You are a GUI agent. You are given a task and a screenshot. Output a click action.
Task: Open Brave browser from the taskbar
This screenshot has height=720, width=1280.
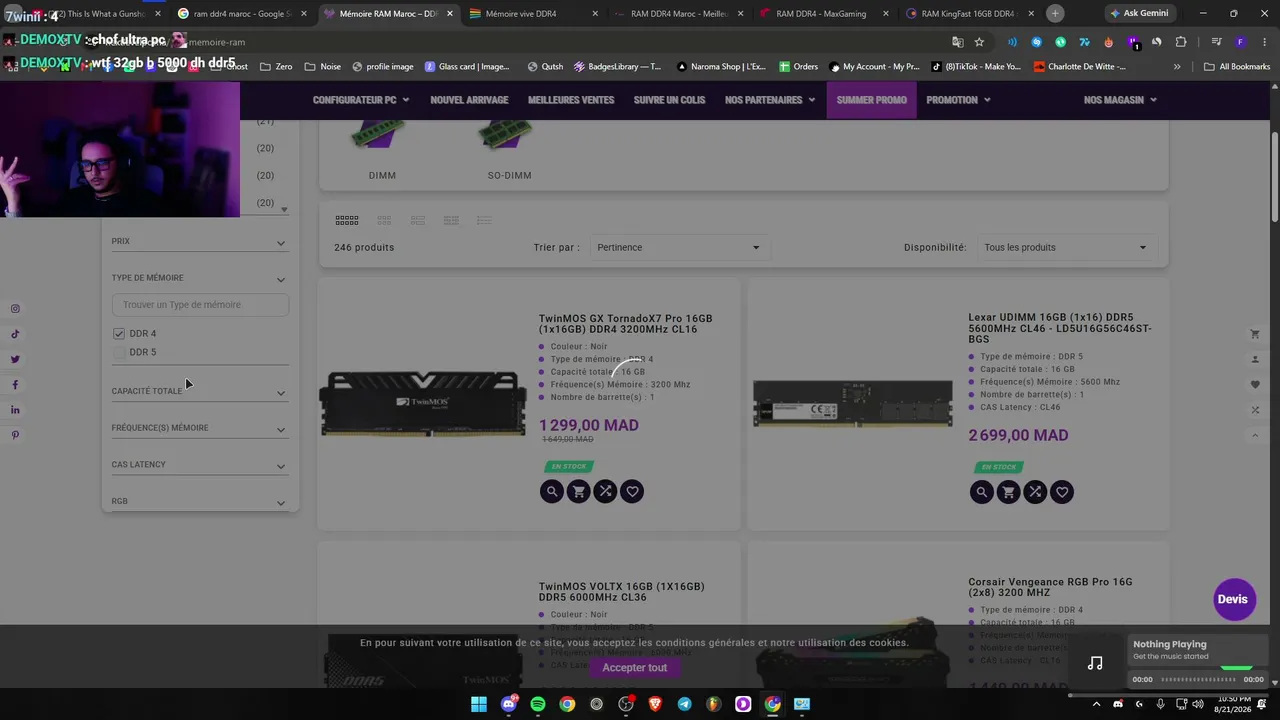pos(655,704)
